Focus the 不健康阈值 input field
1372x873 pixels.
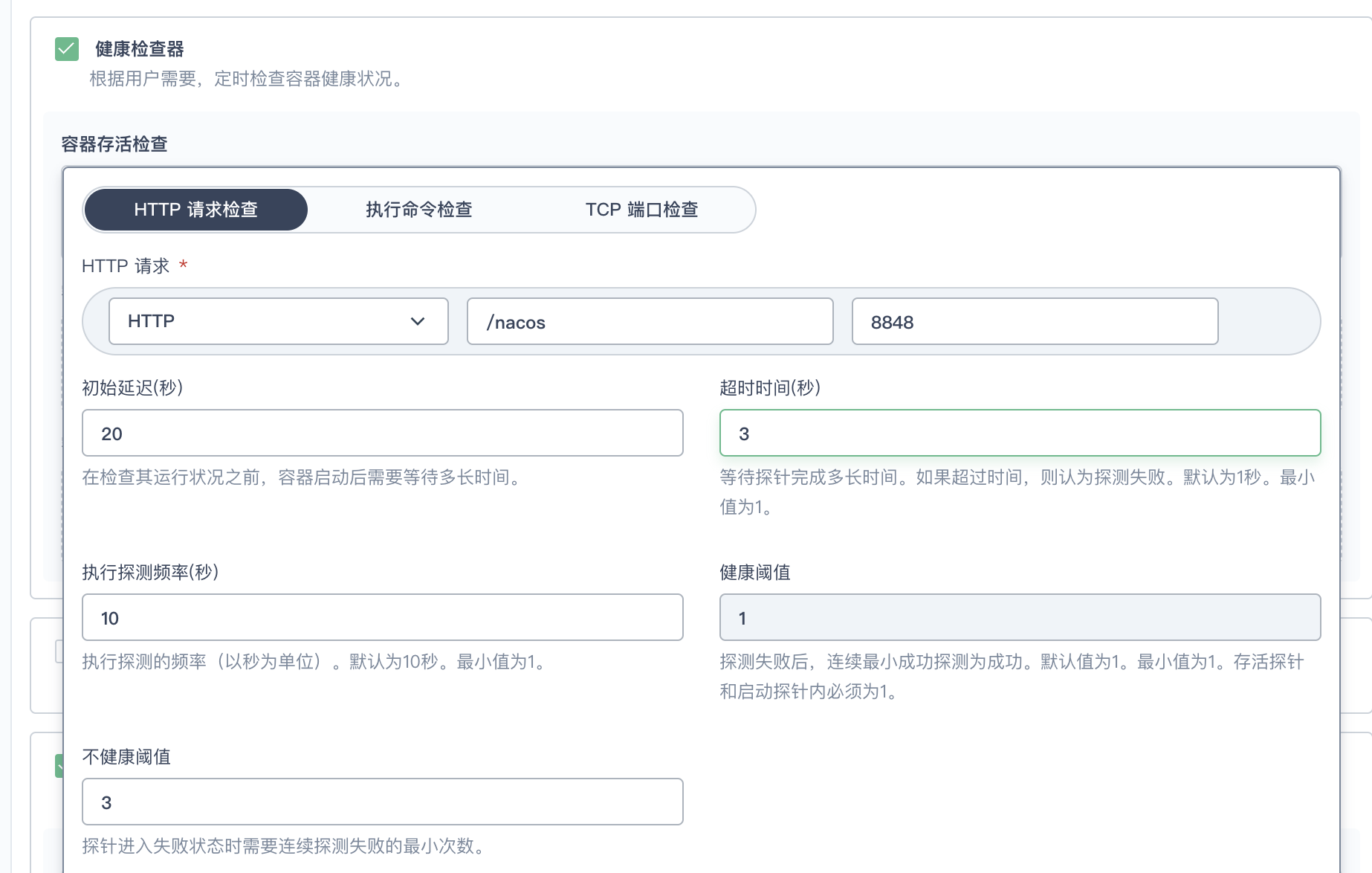[x=383, y=802]
